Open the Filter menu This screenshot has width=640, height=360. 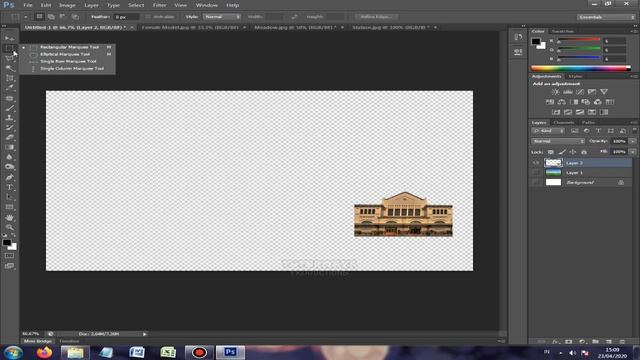tap(160, 5)
